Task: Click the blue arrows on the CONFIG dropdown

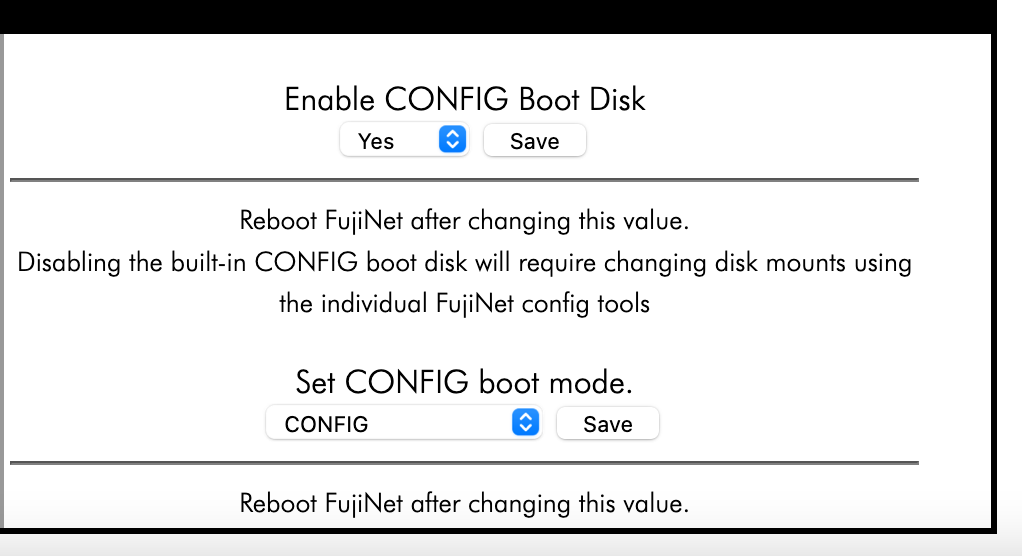Action: 525,423
